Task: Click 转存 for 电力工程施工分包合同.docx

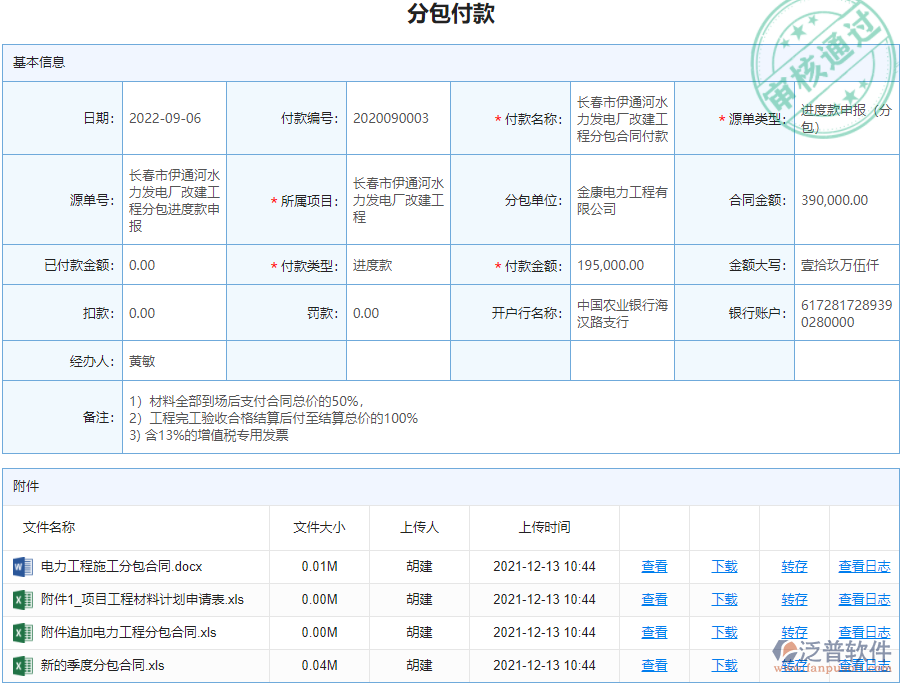Action: [793, 566]
